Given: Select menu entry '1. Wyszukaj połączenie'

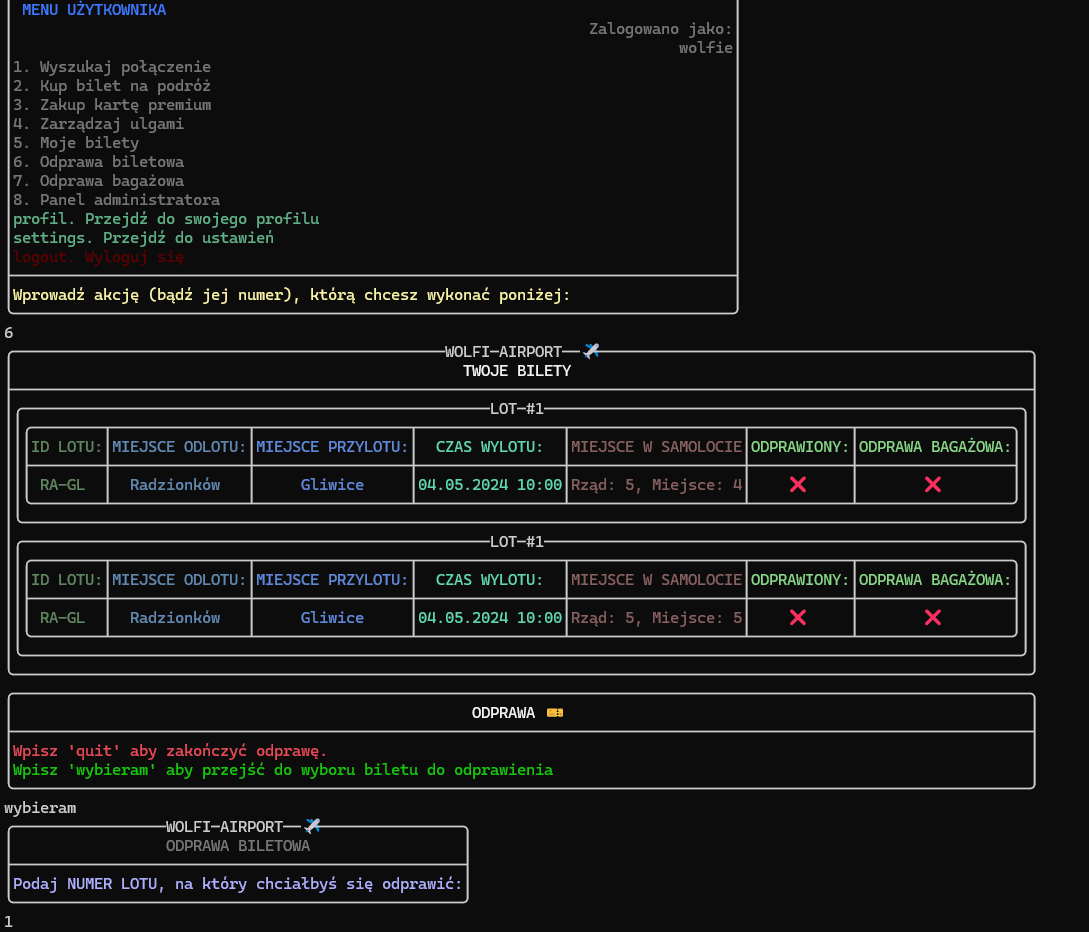Looking at the screenshot, I should click(112, 67).
